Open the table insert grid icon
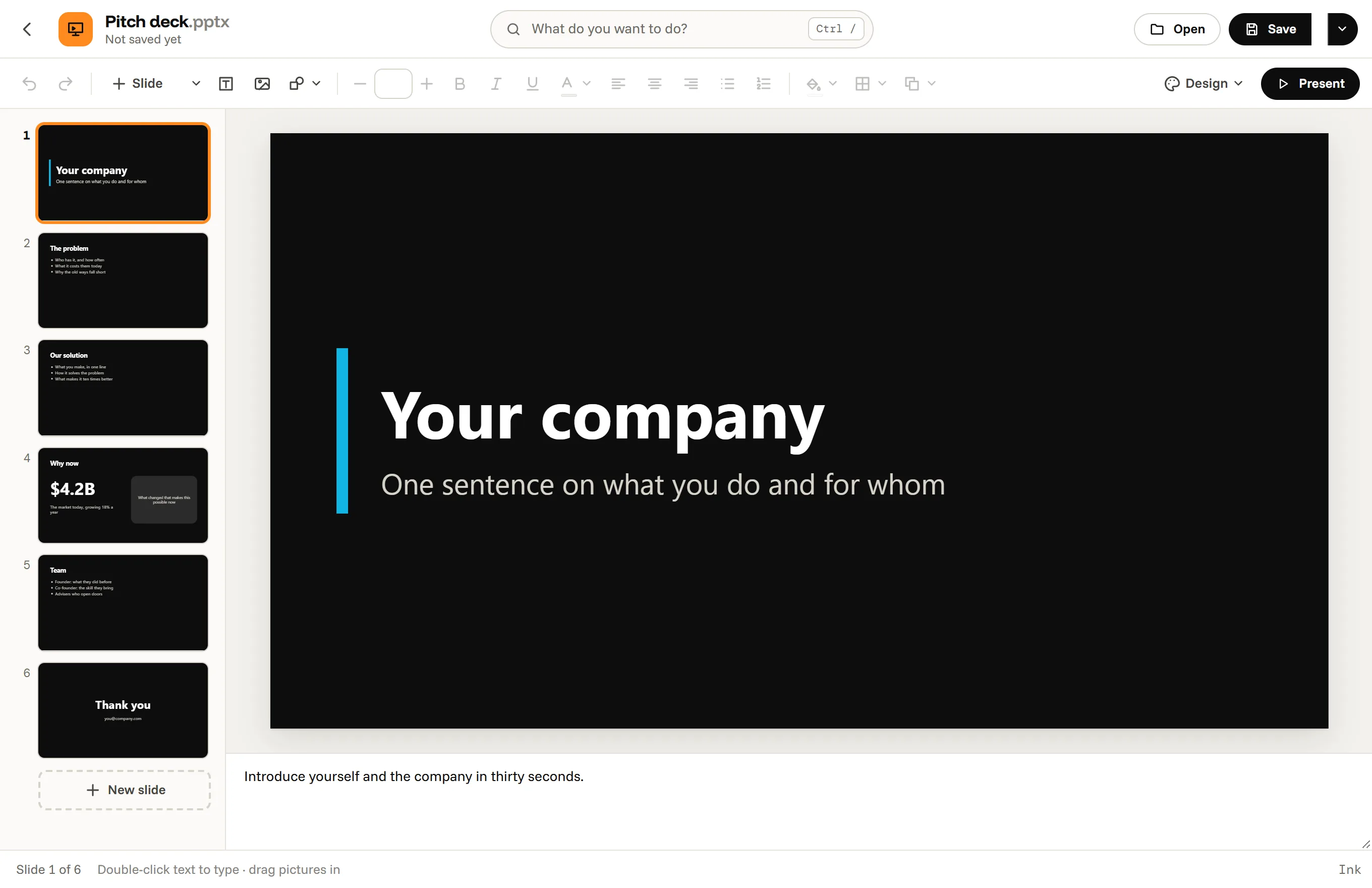Screen dimensions: 1372x888 click(863, 84)
